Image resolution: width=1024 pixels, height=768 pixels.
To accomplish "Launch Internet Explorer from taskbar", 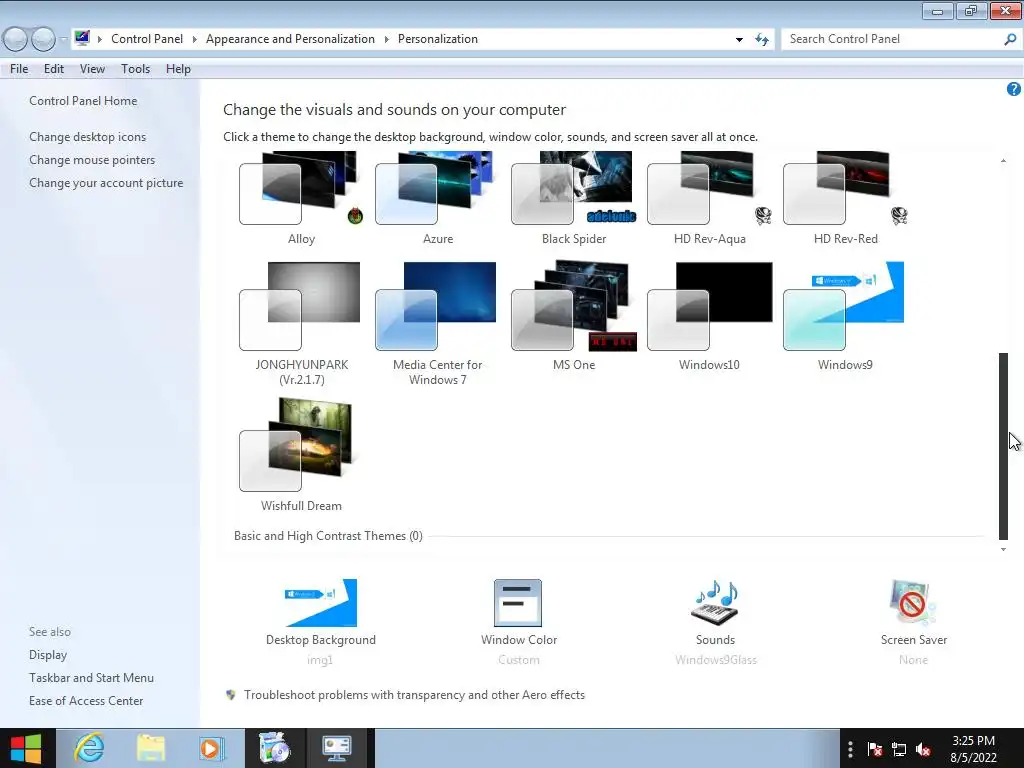I will click(x=89, y=748).
